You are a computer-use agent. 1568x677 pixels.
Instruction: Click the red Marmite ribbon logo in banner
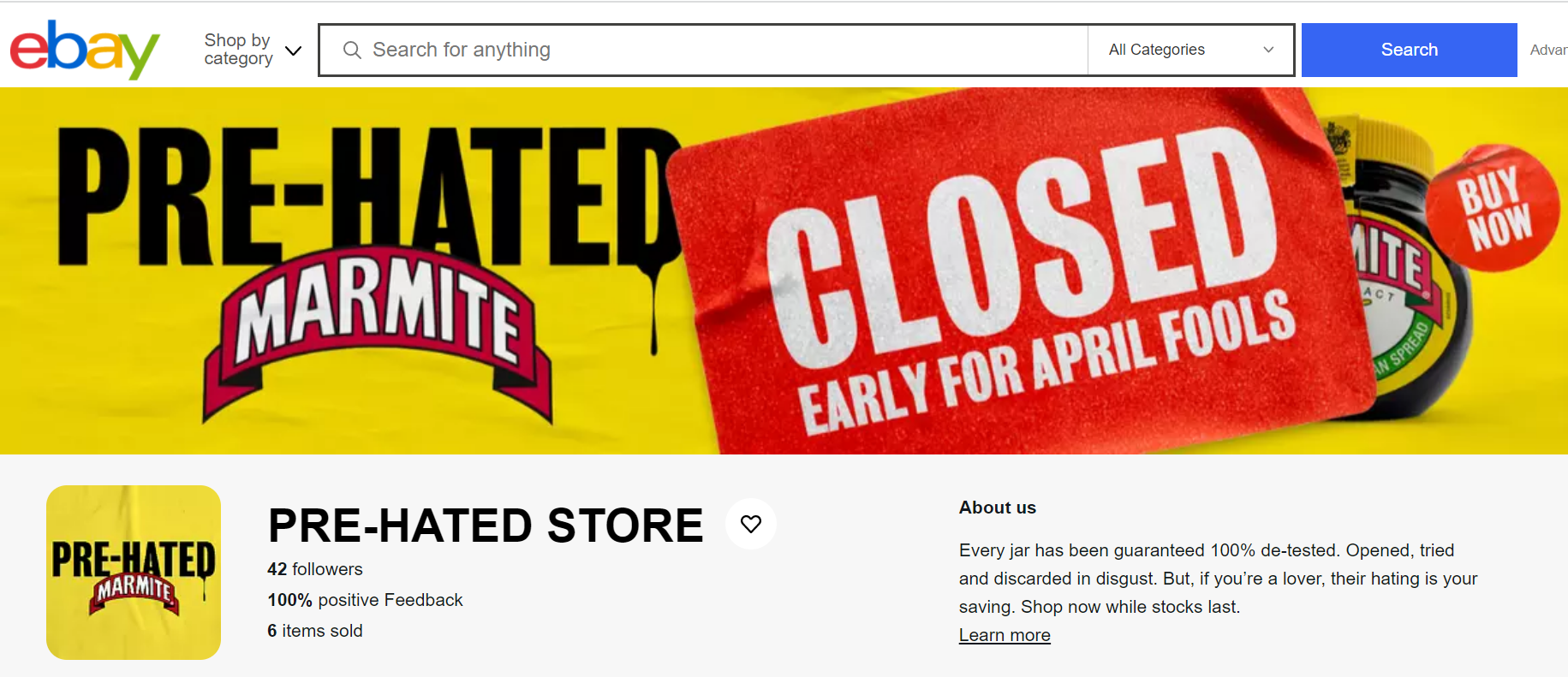click(x=378, y=334)
